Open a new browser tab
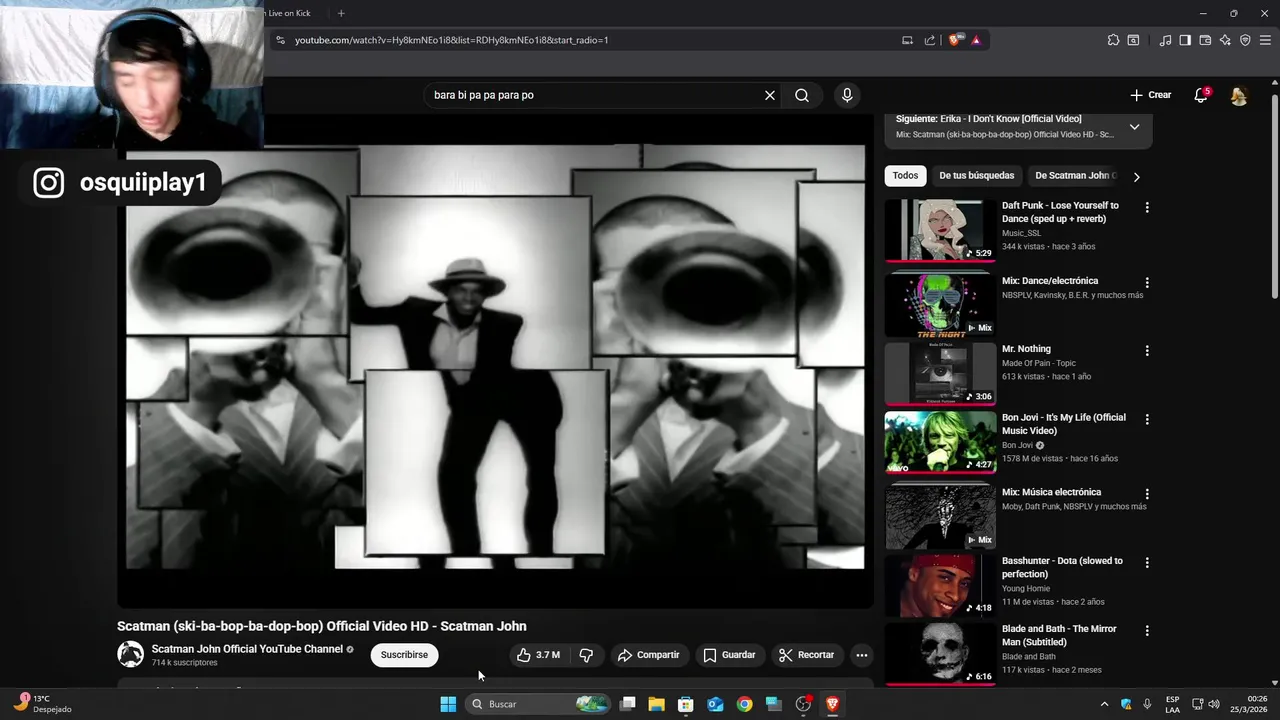Viewport: 1280px width, 720px height. pyautogui.click(x=341, y=13)
